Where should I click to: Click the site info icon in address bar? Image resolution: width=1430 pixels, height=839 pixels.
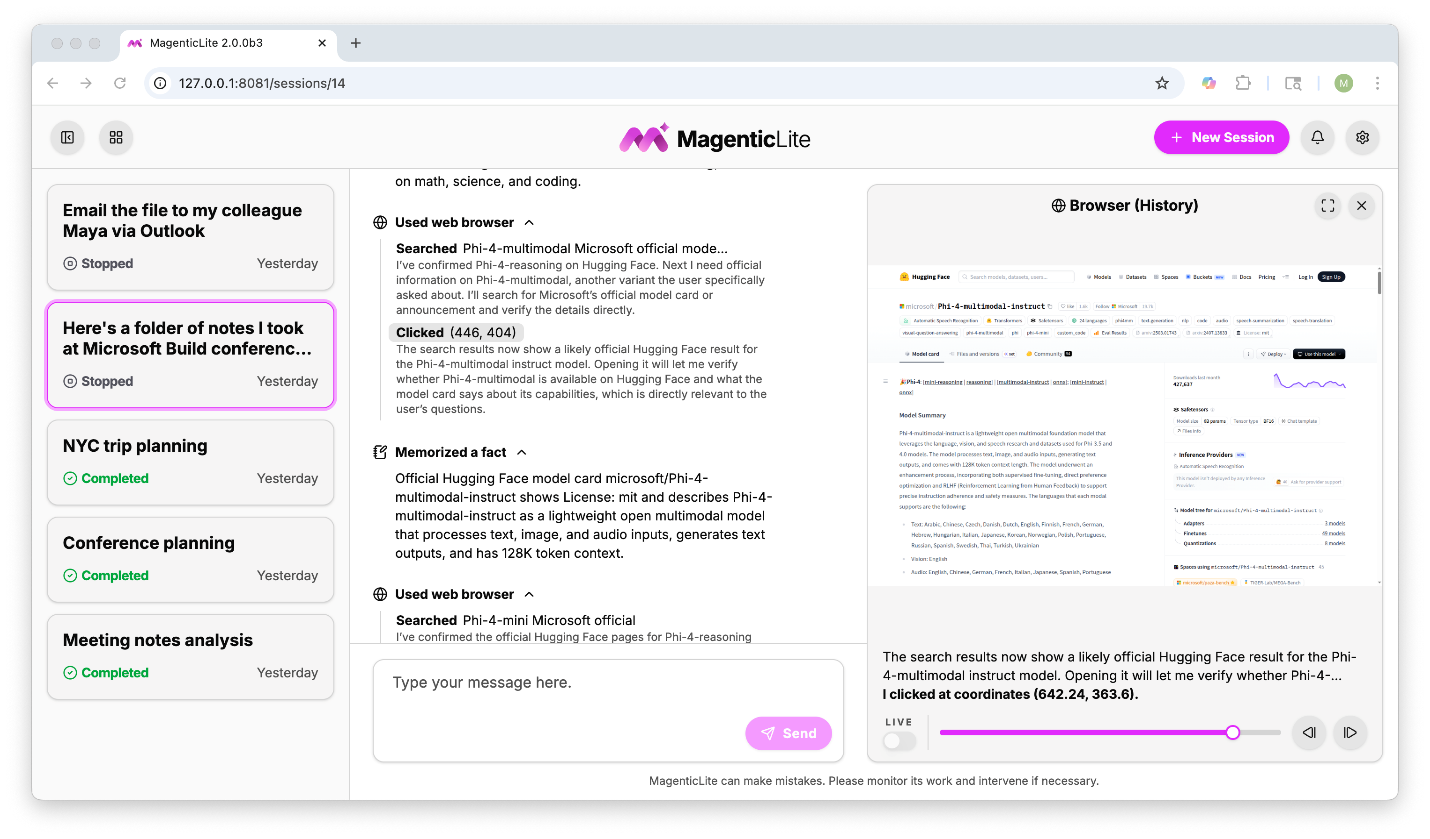161,83
